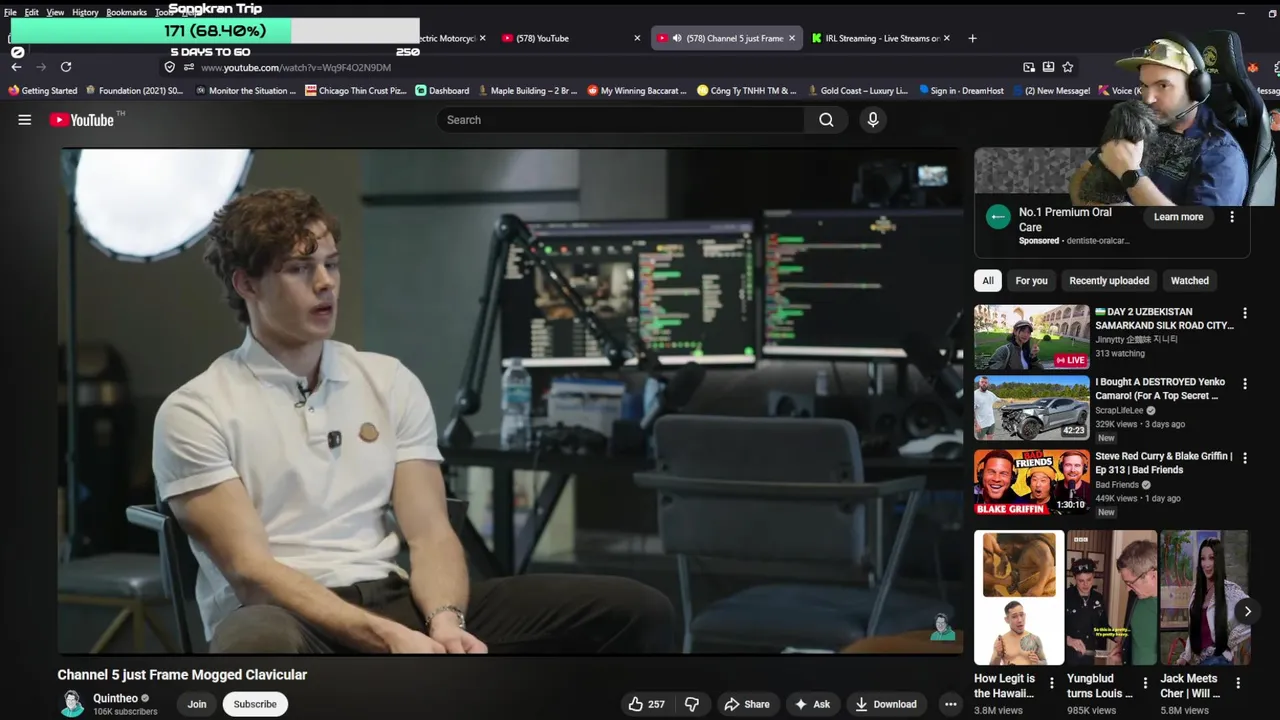Image resolution: width=1280 pixels, height=720 pixels.
Task: Click the forward navigation arrow
Action: pos(41,67)
